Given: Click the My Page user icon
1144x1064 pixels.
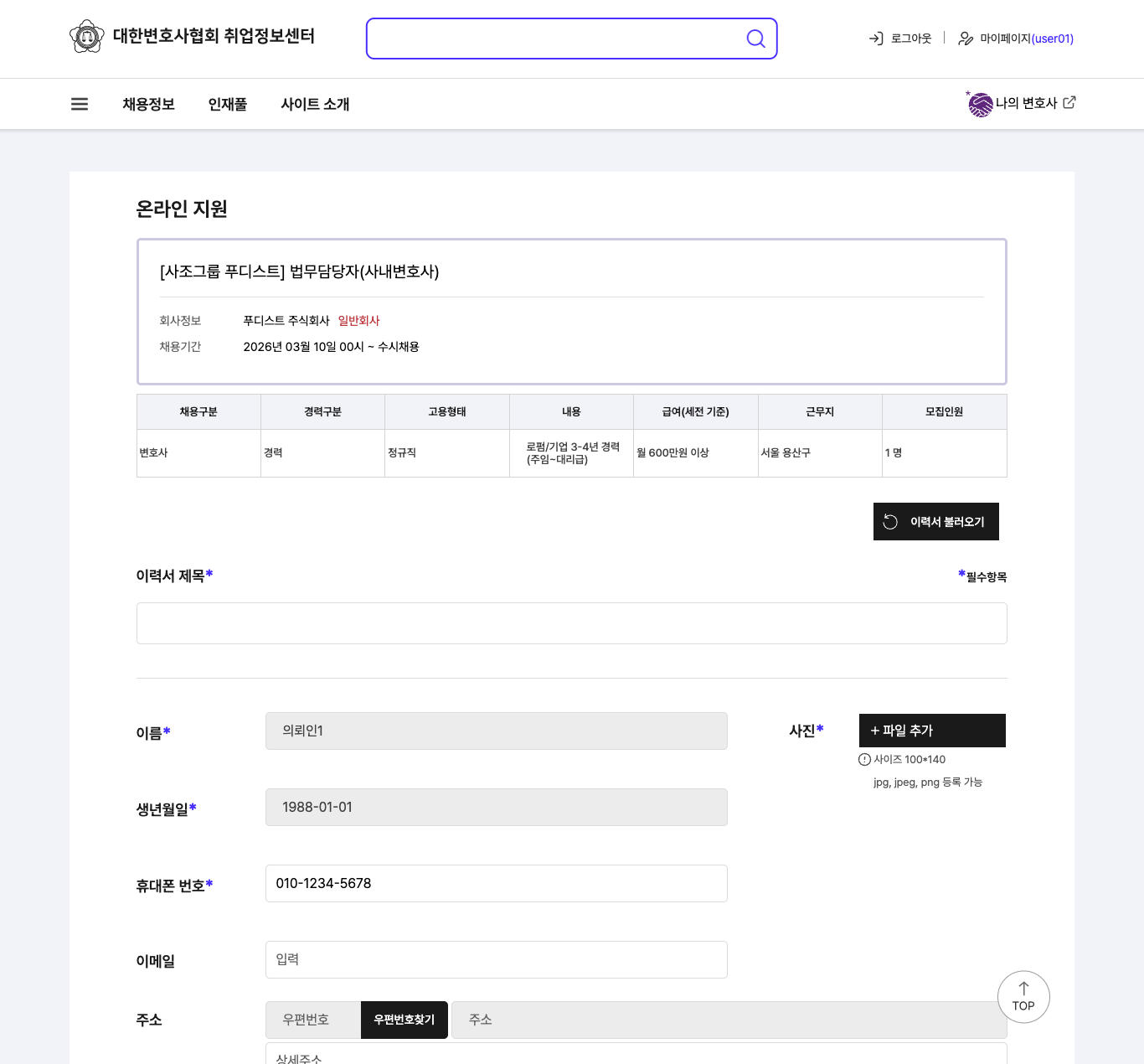Looking at the screenshot, I should 966,39.
